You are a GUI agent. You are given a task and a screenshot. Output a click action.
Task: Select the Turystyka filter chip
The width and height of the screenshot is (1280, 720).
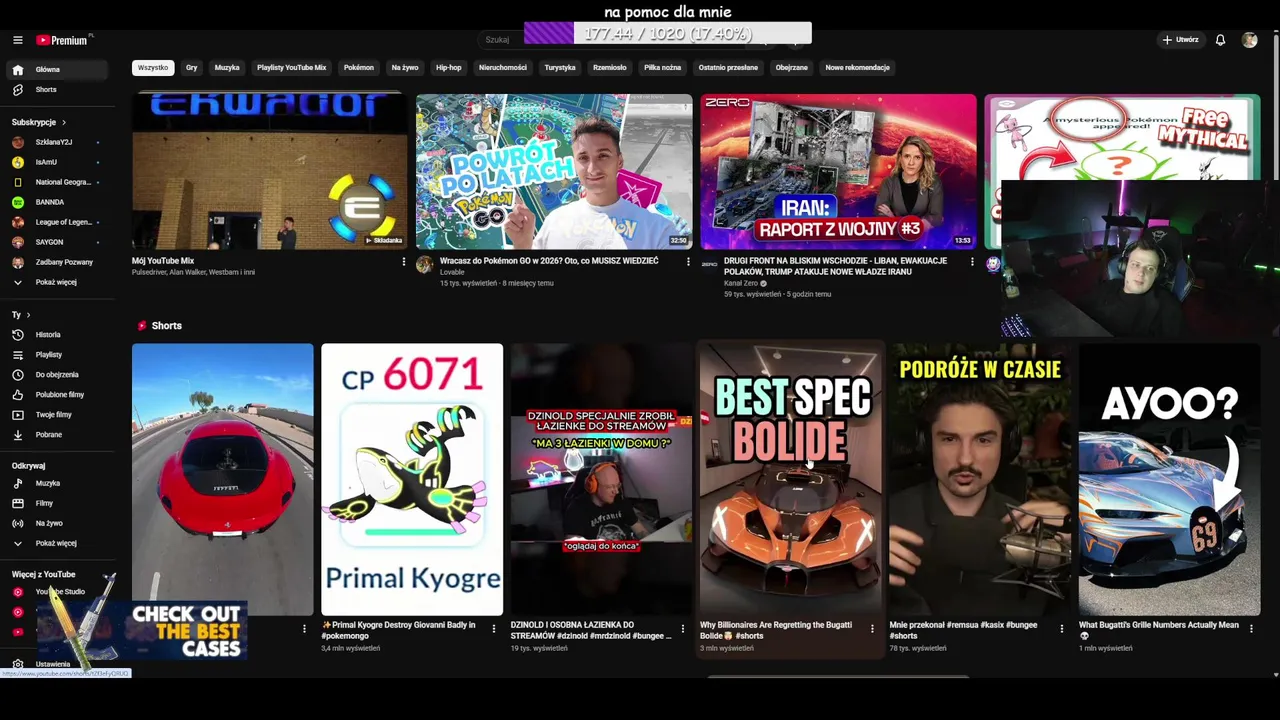(x=560, y=68)
